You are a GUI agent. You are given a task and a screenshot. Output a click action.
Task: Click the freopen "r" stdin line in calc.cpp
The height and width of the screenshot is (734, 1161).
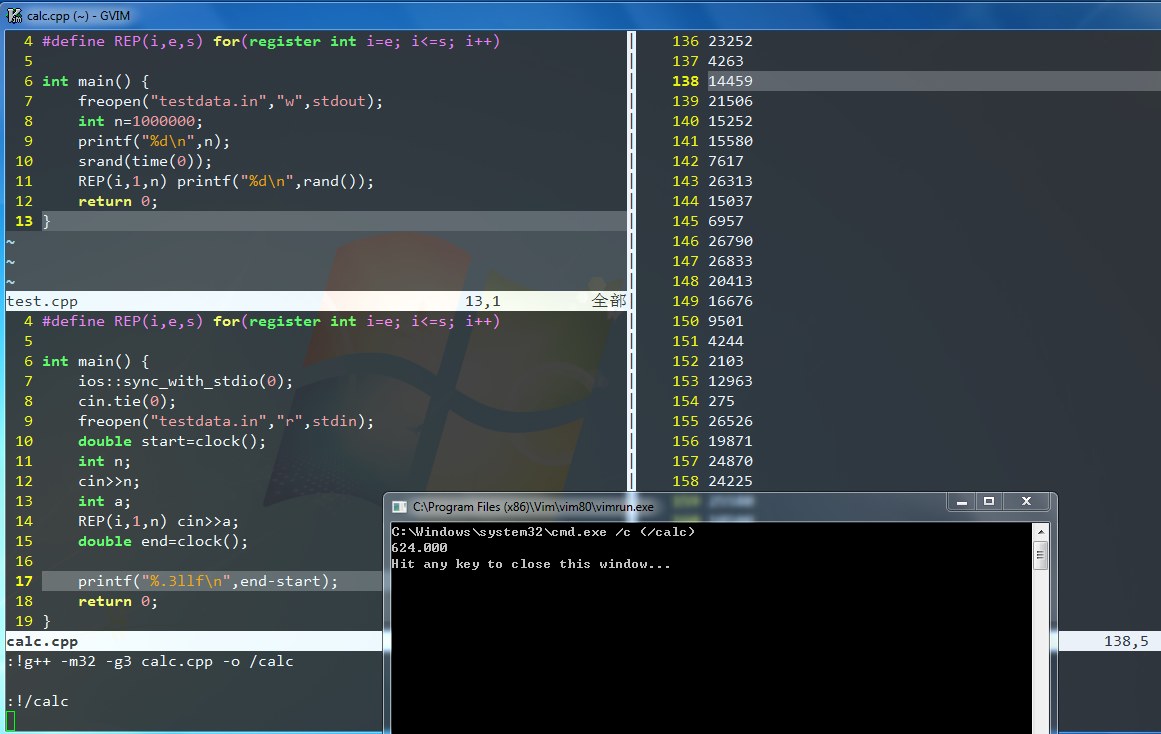click(226, 421)
